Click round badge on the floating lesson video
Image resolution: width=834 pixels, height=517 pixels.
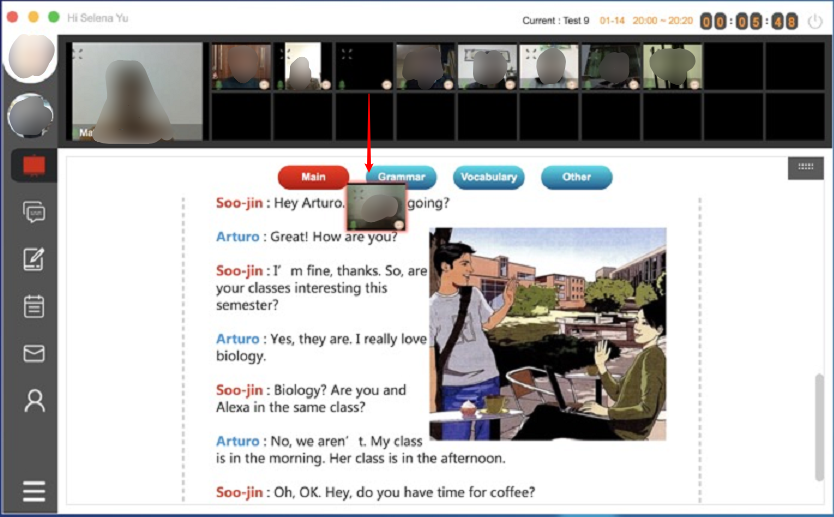tap(399, 225)
